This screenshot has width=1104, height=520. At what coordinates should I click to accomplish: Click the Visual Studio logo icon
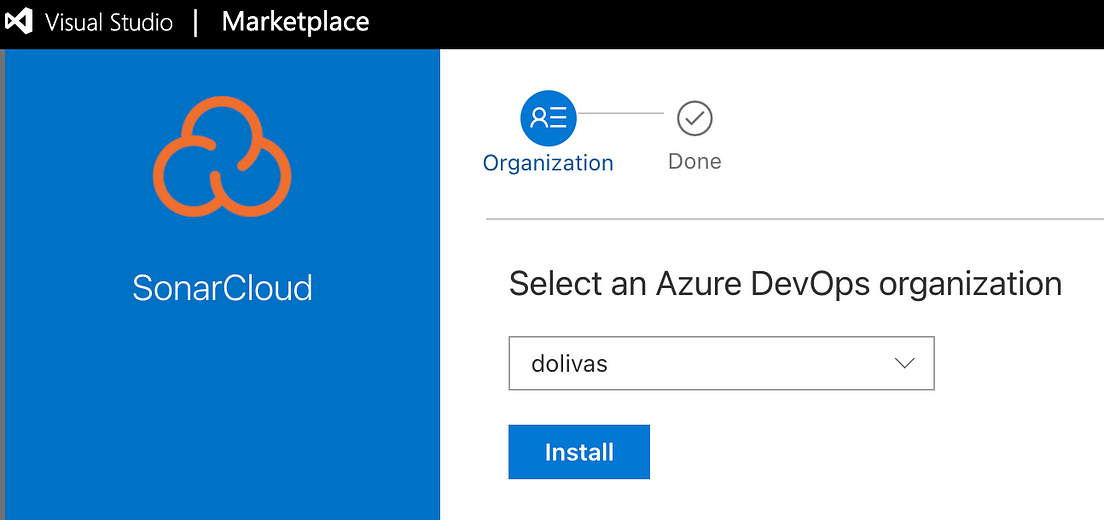[18, 22]
